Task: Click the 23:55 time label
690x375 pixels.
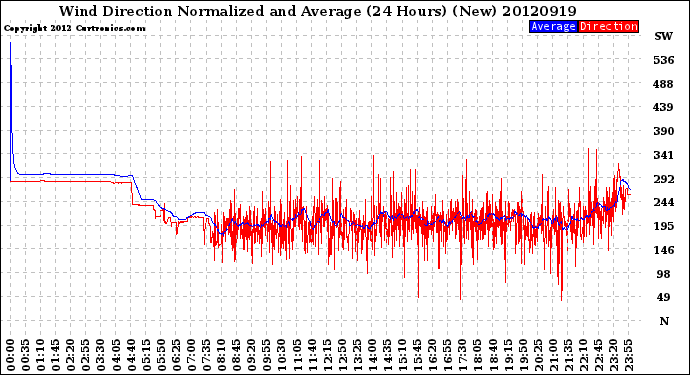Action: [x=628, y=355]
